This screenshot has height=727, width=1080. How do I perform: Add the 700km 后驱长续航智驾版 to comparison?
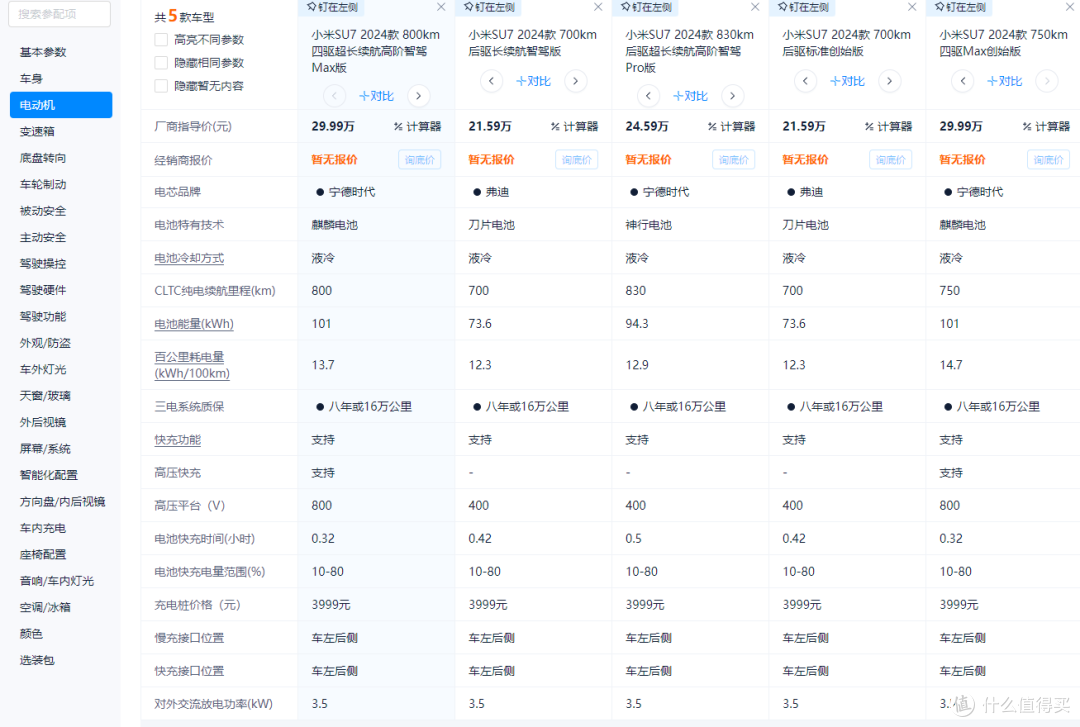pyautogui.click(x=533, y=81)
